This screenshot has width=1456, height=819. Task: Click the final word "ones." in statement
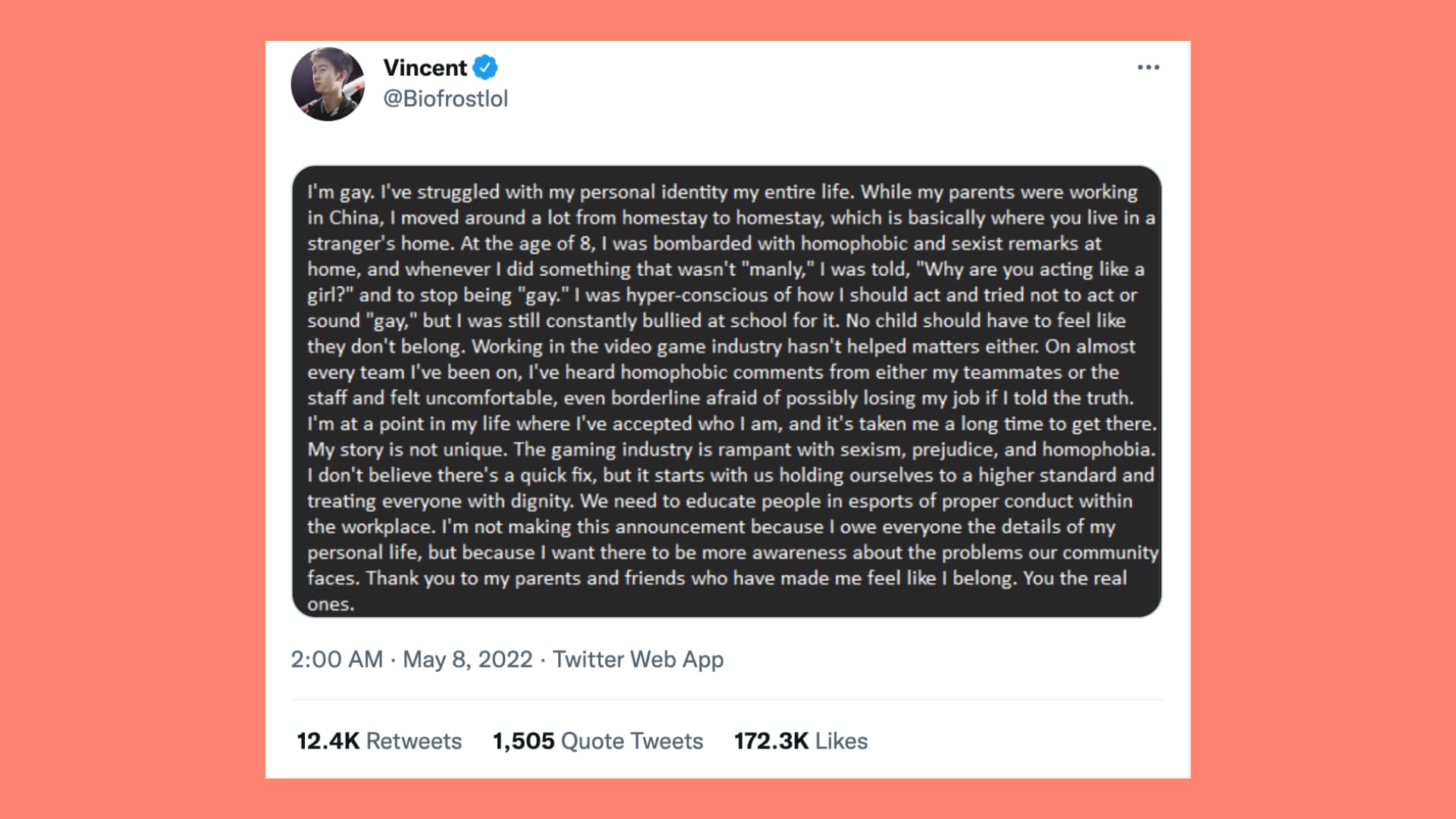click(x=331, y=604)
